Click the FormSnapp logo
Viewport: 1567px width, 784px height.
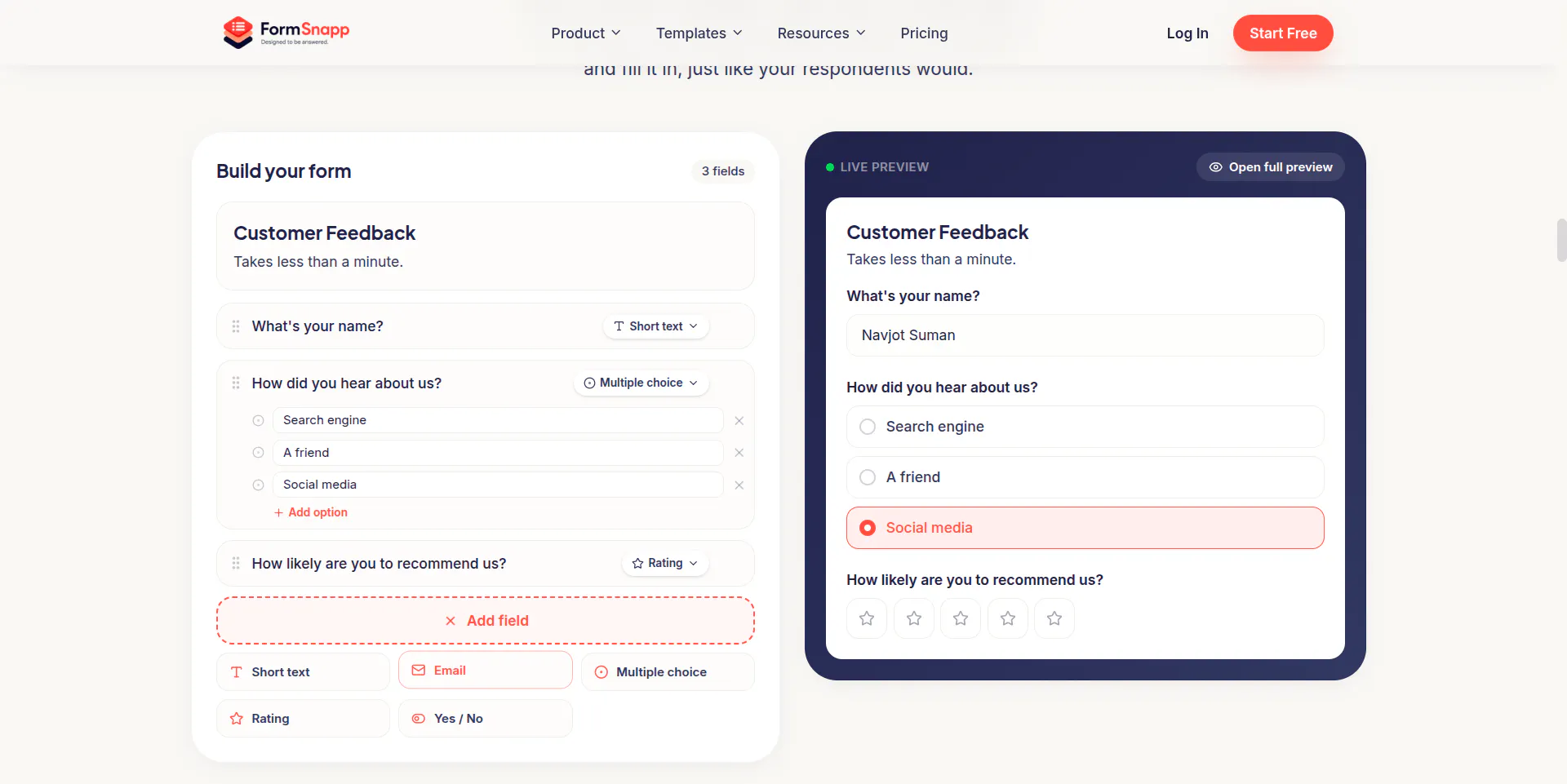(x=286, y=33)
